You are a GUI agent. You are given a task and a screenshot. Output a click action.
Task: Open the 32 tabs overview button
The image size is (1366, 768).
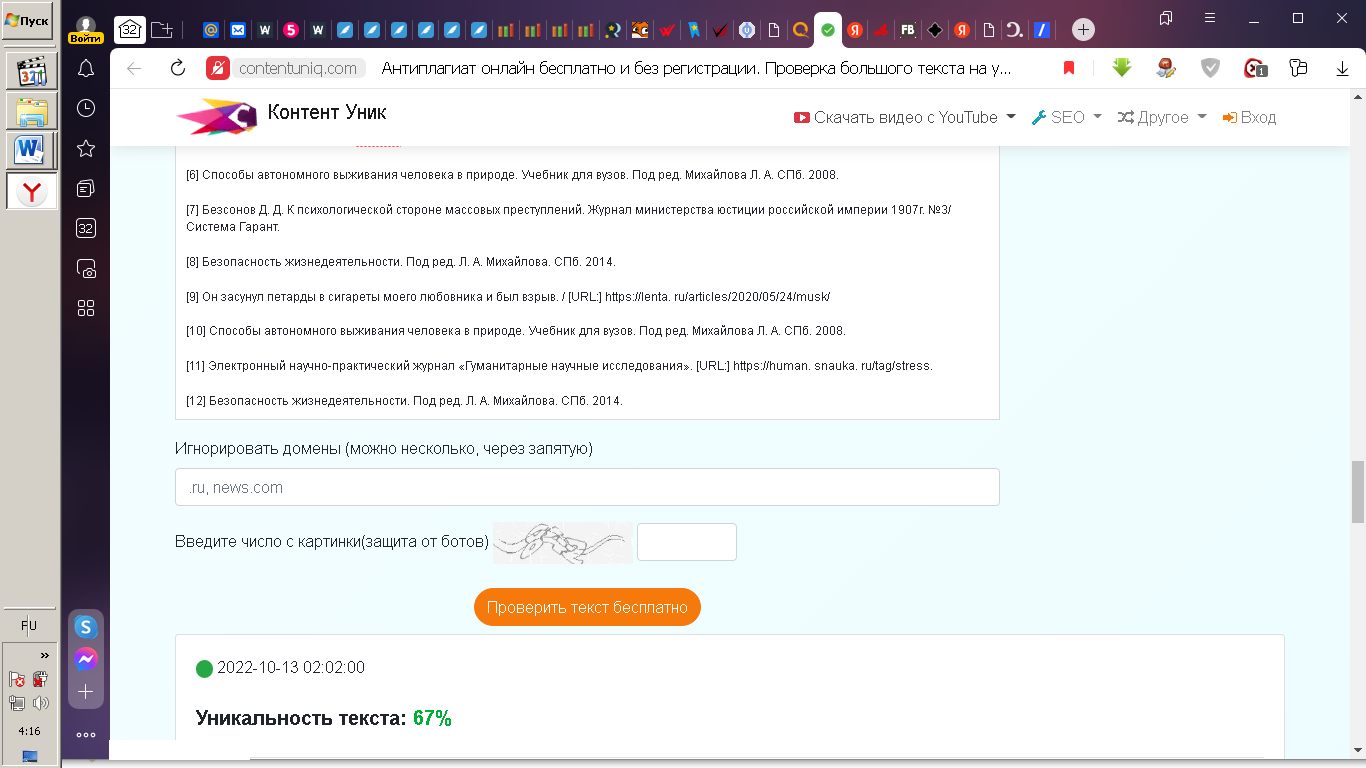[x=129, y=30]
